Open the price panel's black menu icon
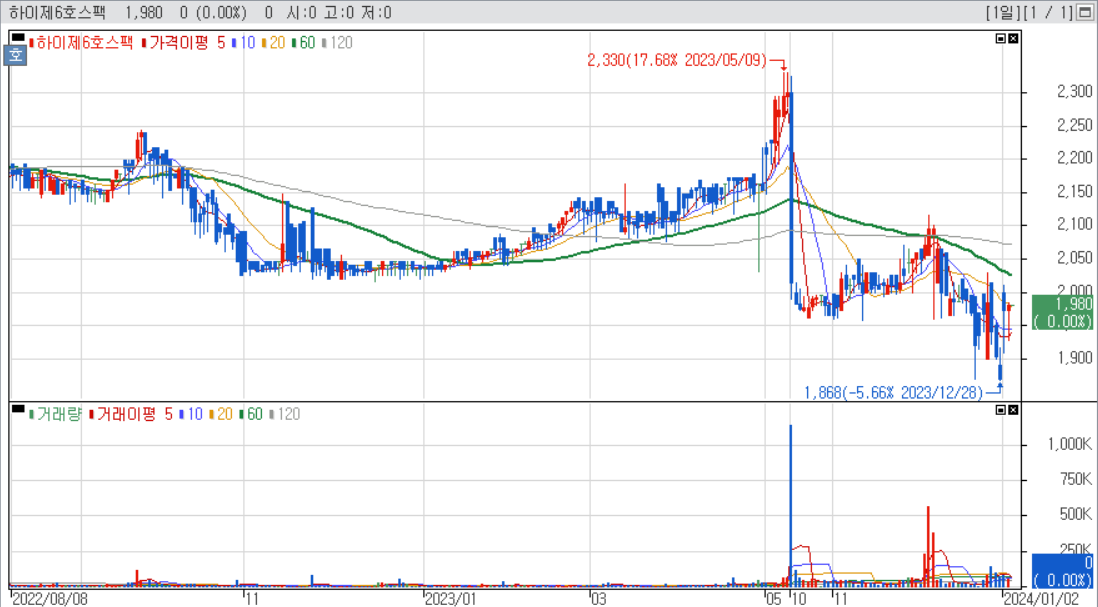1098x607 pixels. click(18, 38)
